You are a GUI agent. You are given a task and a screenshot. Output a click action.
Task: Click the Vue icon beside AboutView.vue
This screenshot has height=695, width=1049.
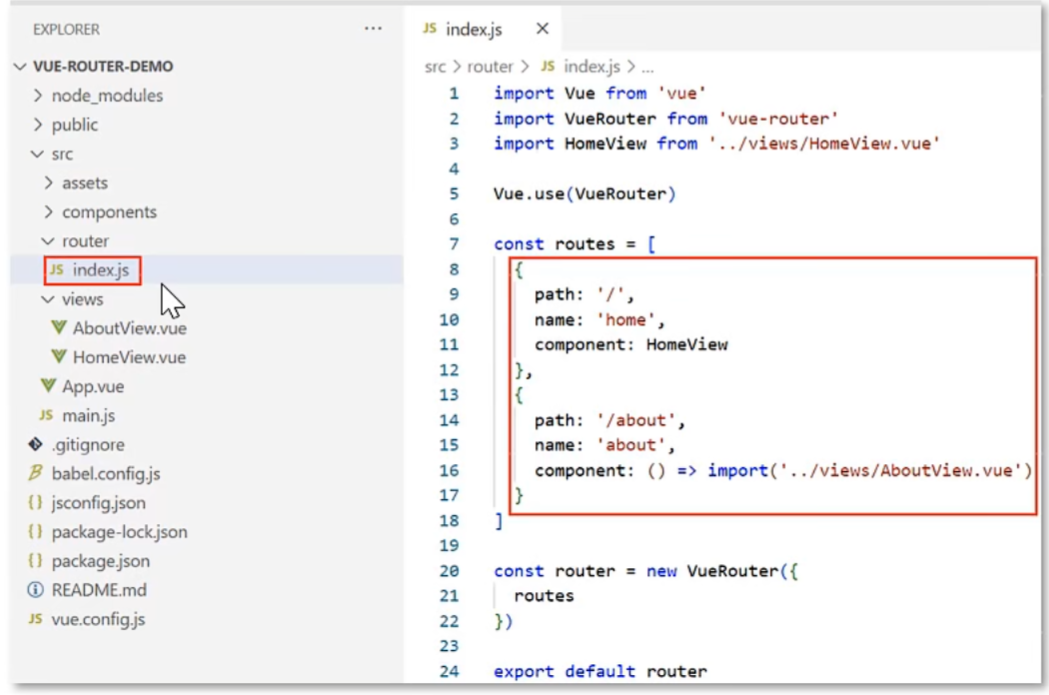59,328
